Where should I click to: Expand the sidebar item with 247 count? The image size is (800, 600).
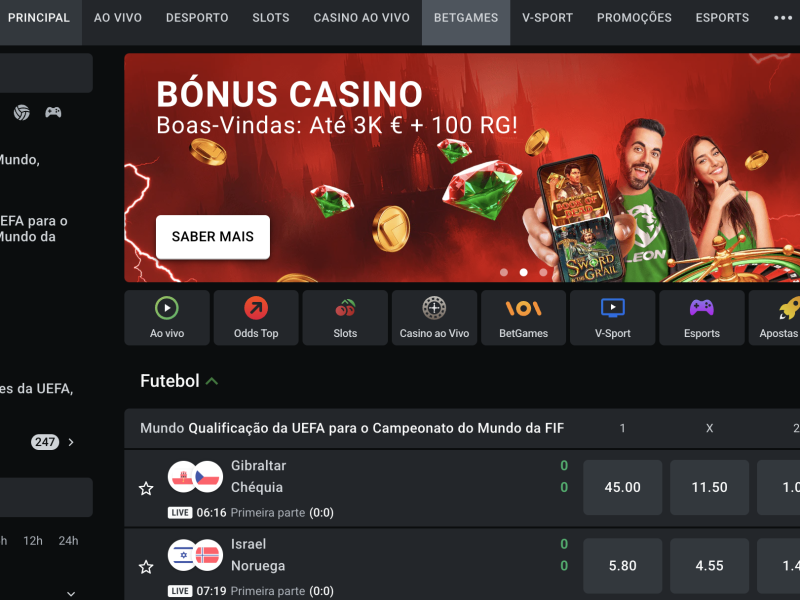pyautogui.click(x=71, y=442)
